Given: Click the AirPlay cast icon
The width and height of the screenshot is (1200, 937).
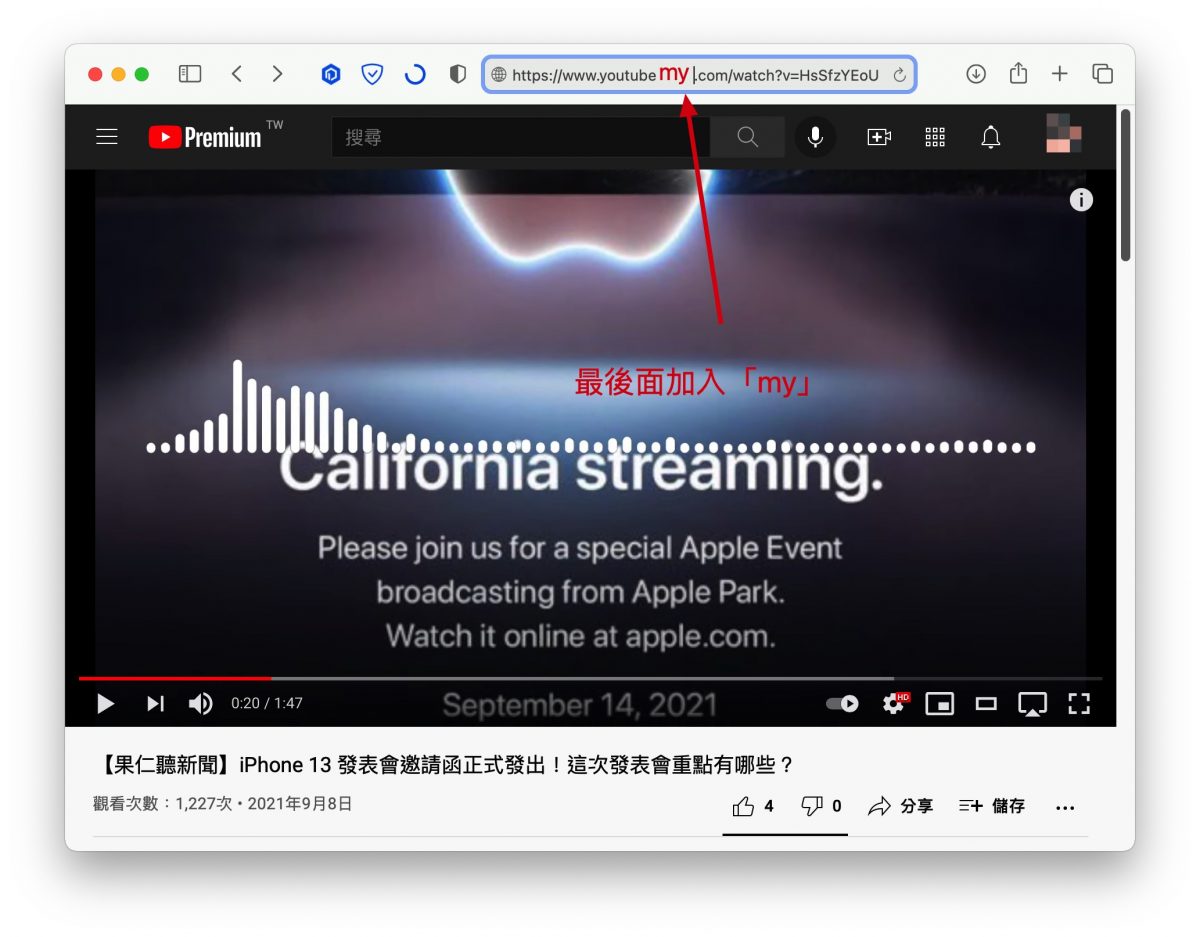Looking at the screenshot, I should (1032, 704).
